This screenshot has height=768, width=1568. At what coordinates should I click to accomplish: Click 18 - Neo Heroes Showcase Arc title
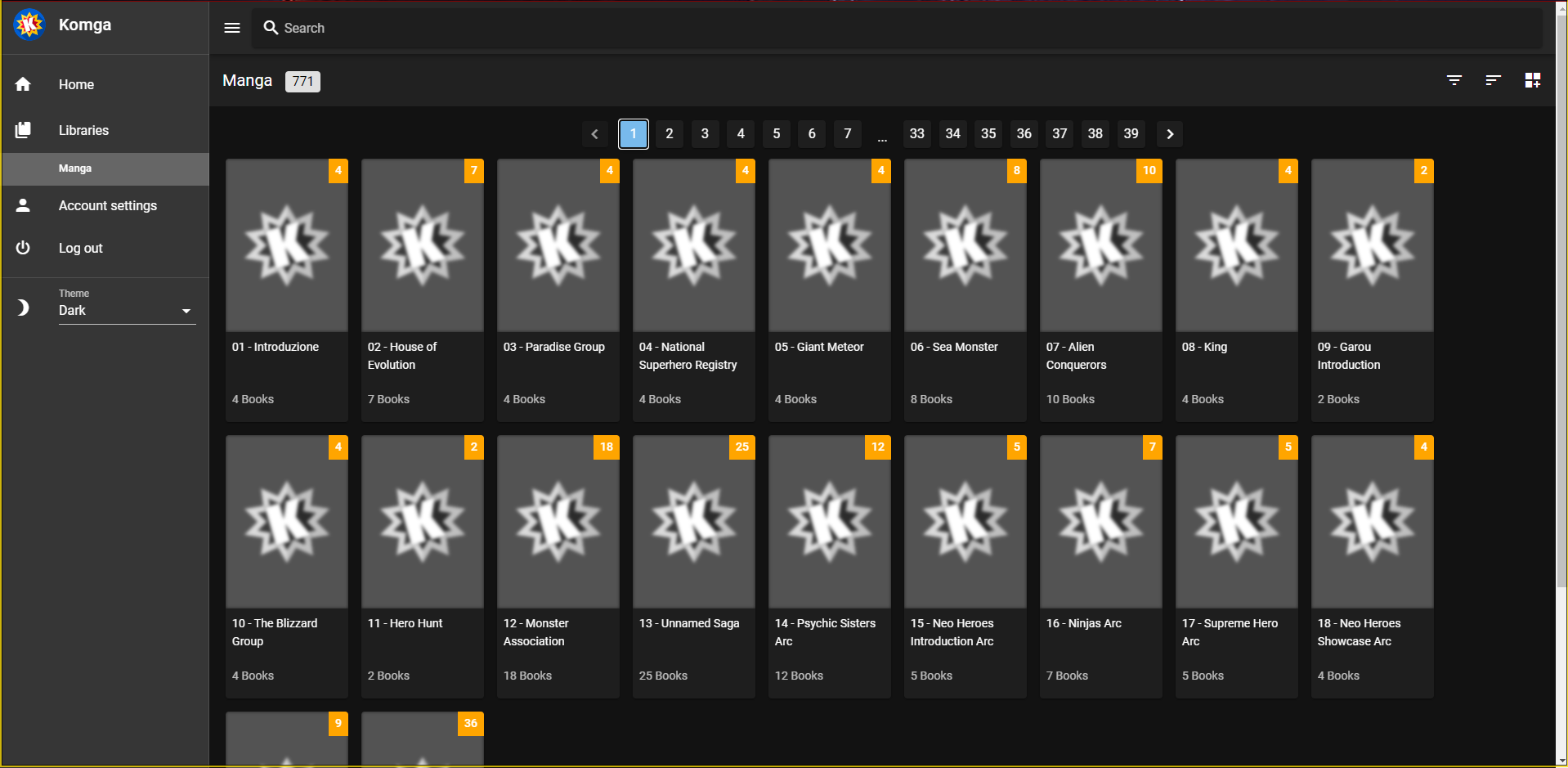click(1359, 632)
